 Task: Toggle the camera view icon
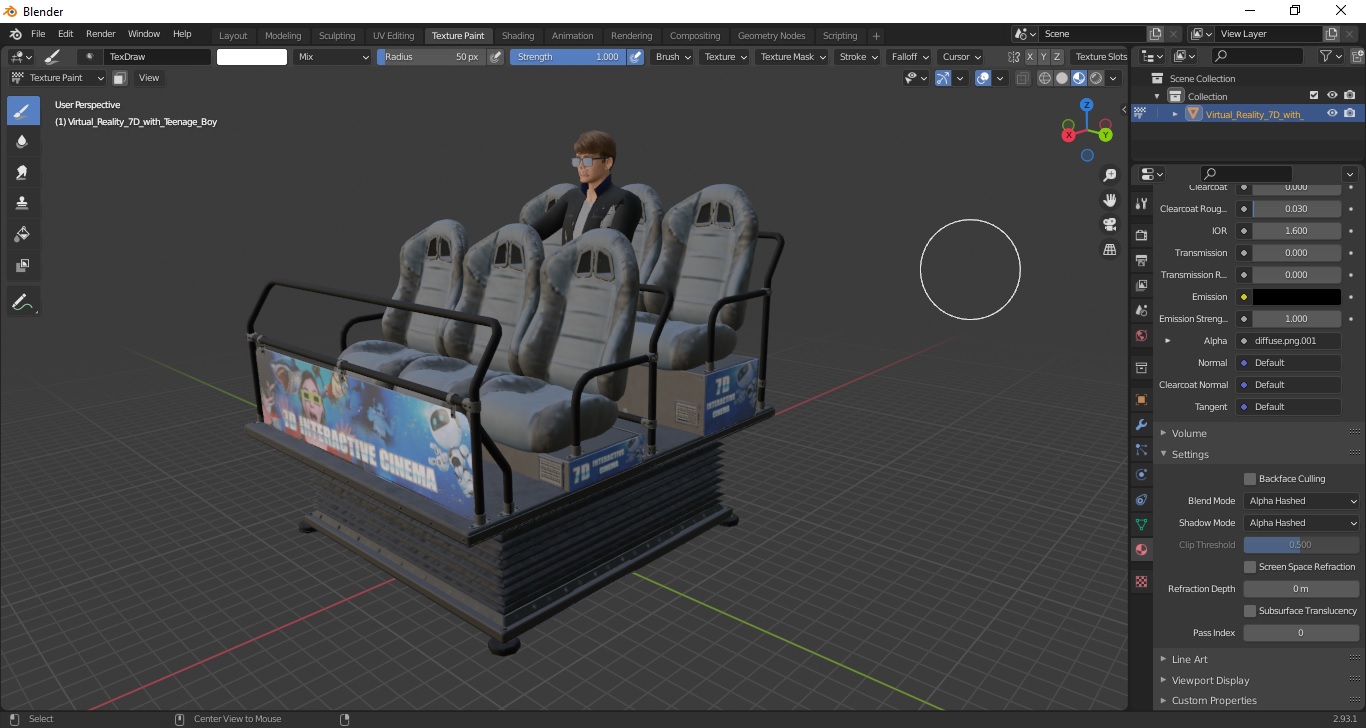tap(1109, 224)
